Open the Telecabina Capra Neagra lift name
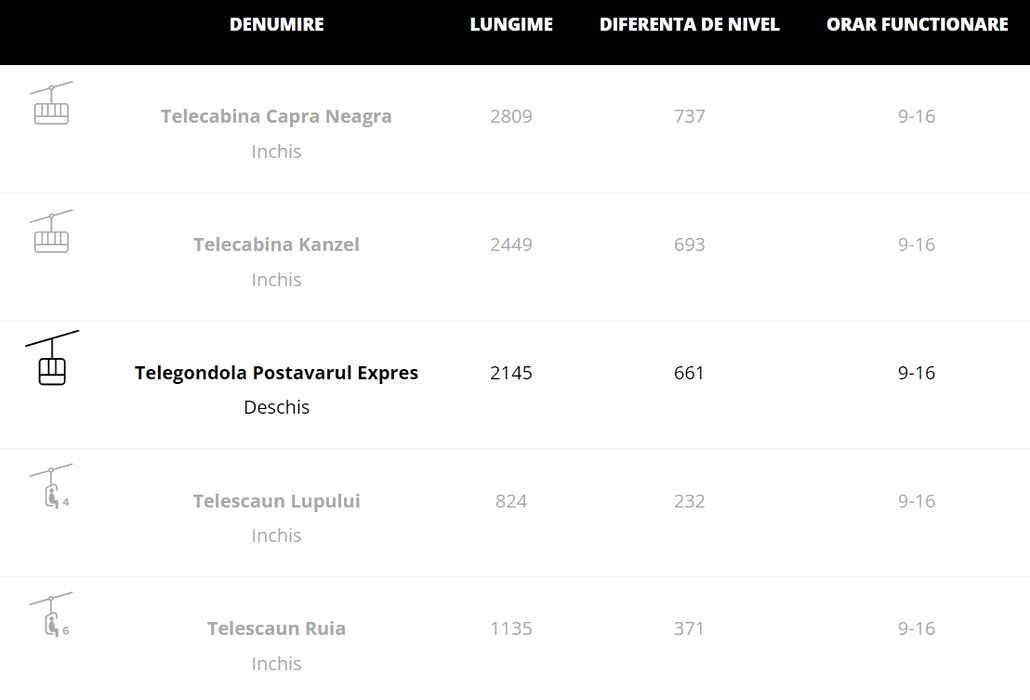The image size is (1030, 700). [x=276, y=116]
